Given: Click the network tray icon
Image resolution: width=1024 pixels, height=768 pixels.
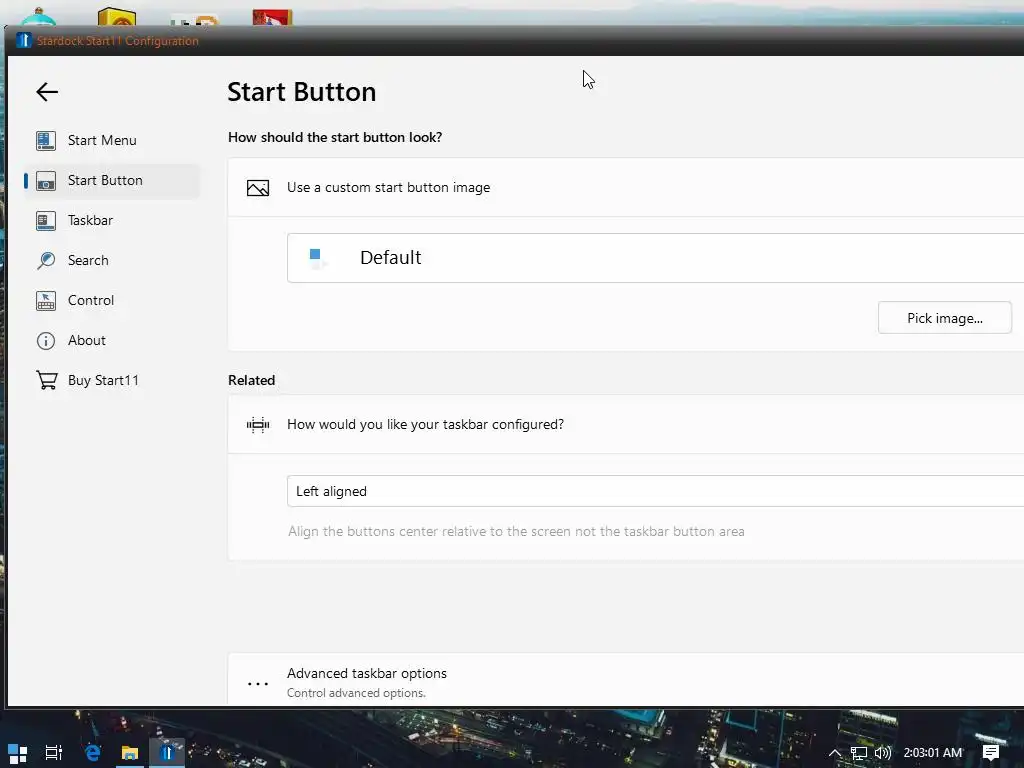Looking at the screenshot, I should point(859,753).
